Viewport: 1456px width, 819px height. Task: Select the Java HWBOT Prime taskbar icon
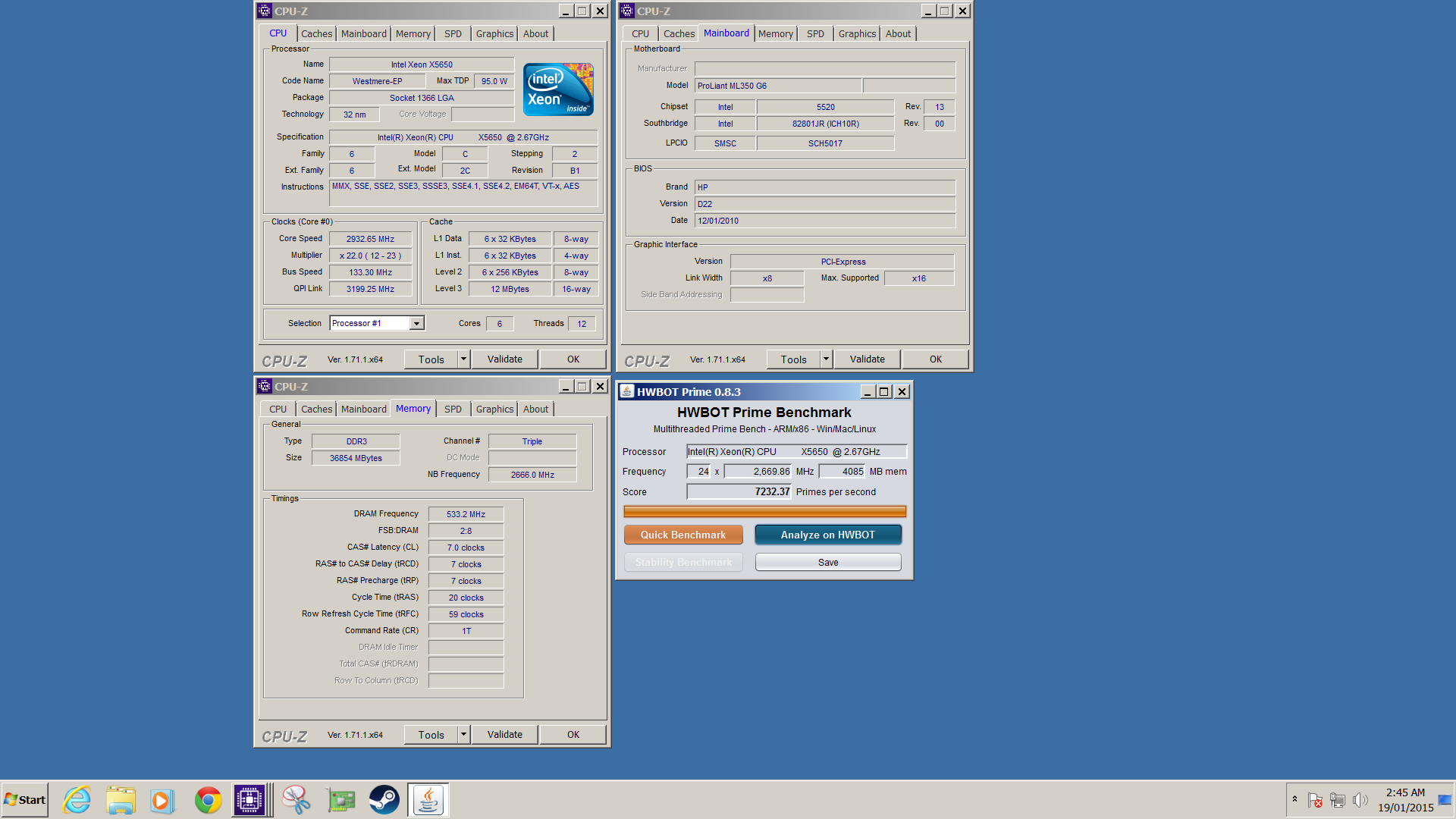tap(428, 800)
